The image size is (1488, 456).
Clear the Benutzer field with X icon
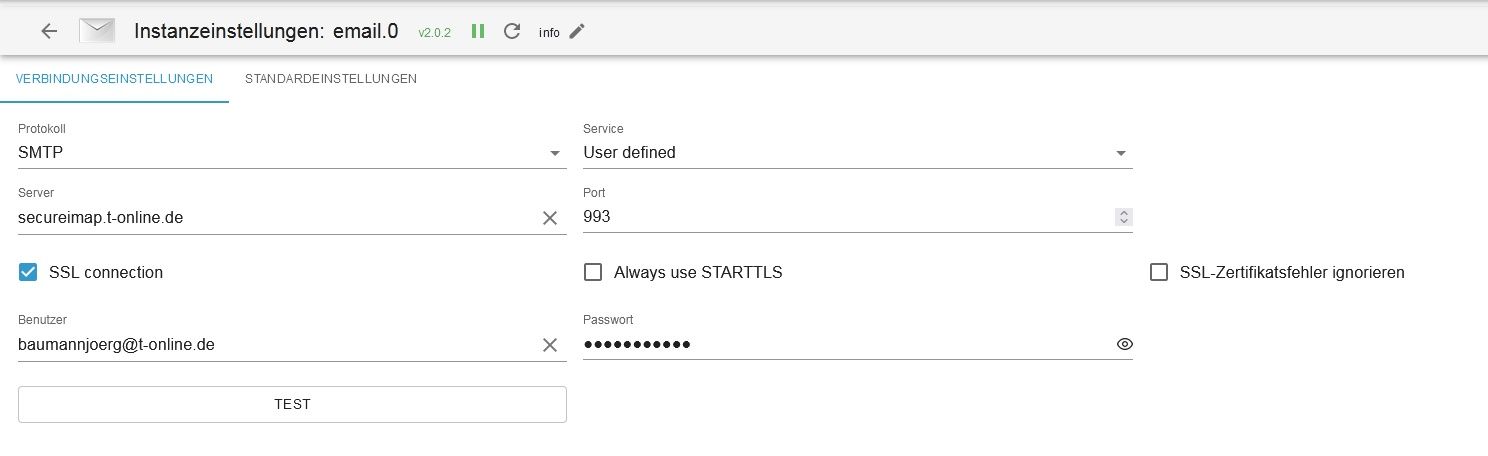pyautogui.click(x=549, y=345)
